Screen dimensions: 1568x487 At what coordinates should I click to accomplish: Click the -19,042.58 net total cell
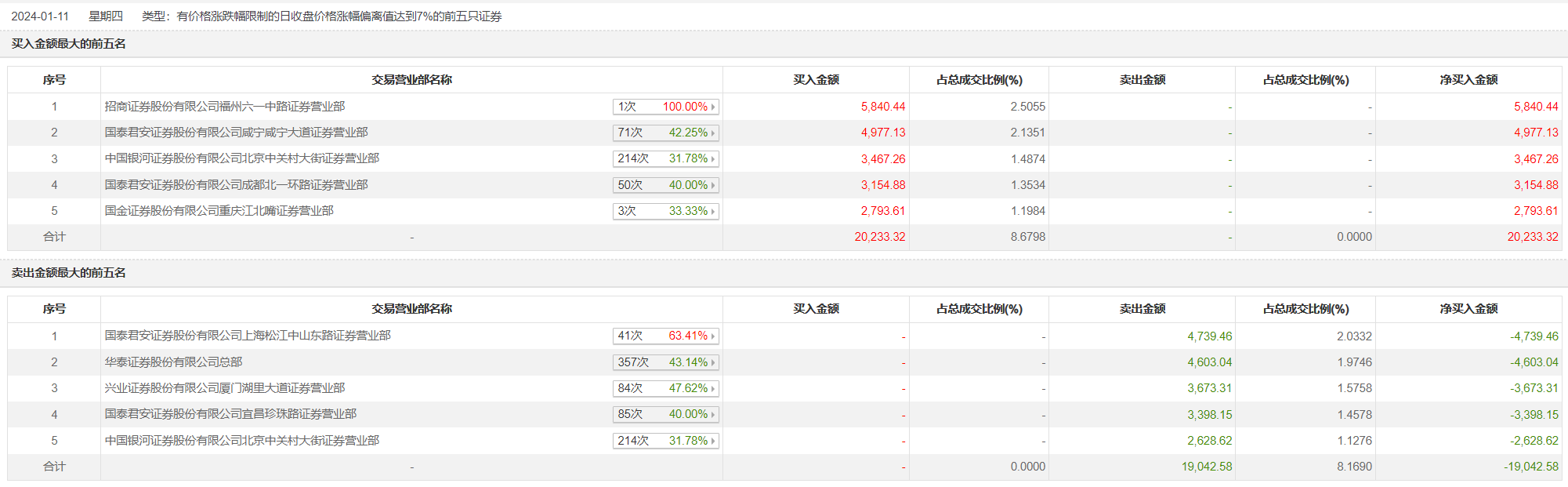click(1530, 467)
